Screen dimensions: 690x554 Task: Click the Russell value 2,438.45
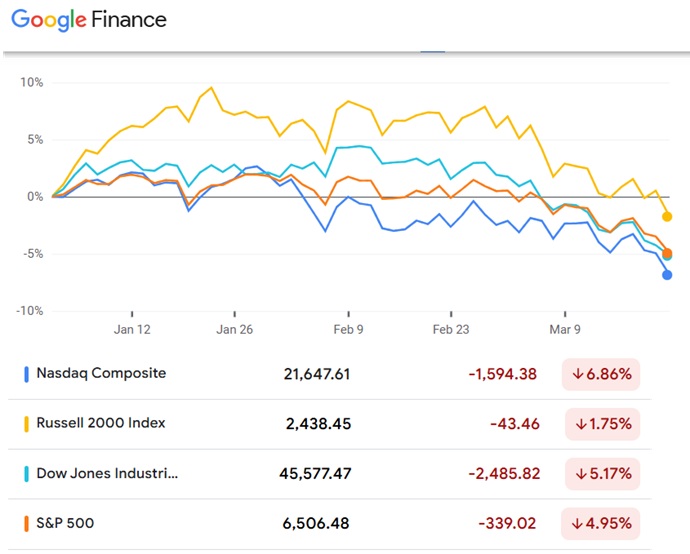click(319, 424)
